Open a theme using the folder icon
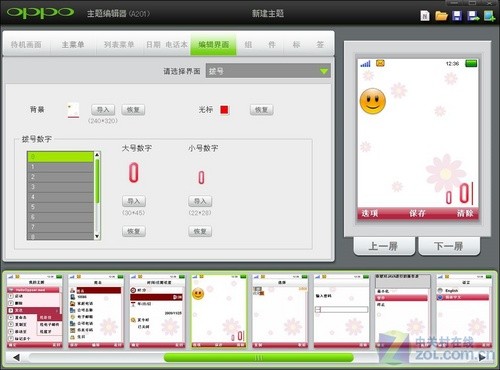This screenshot has width=500, height=370. 441,15
